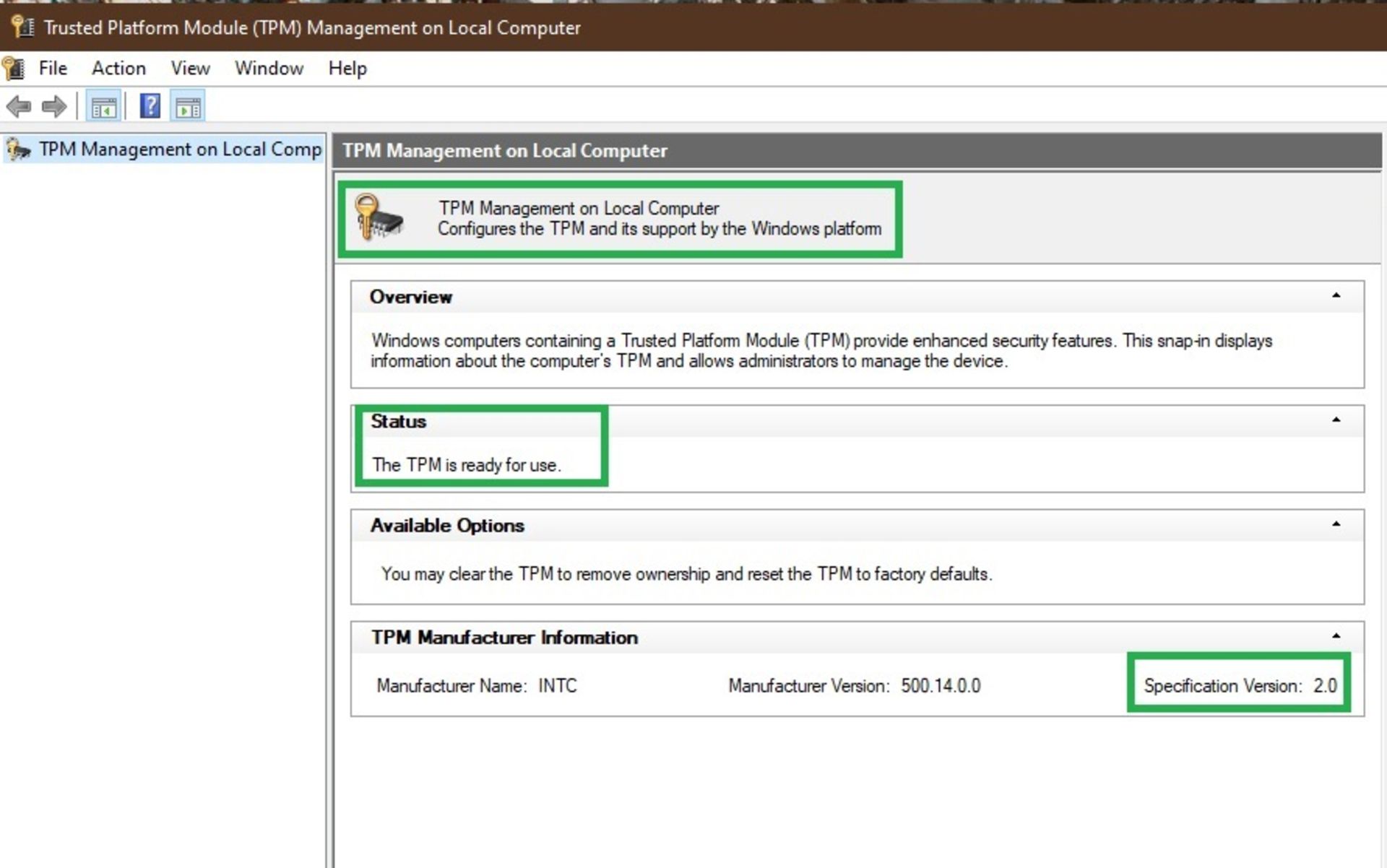Click the MMC console icon beside File menu
Image resolution: width=1387 pixels, height=868 pixels.
point(14,69)
